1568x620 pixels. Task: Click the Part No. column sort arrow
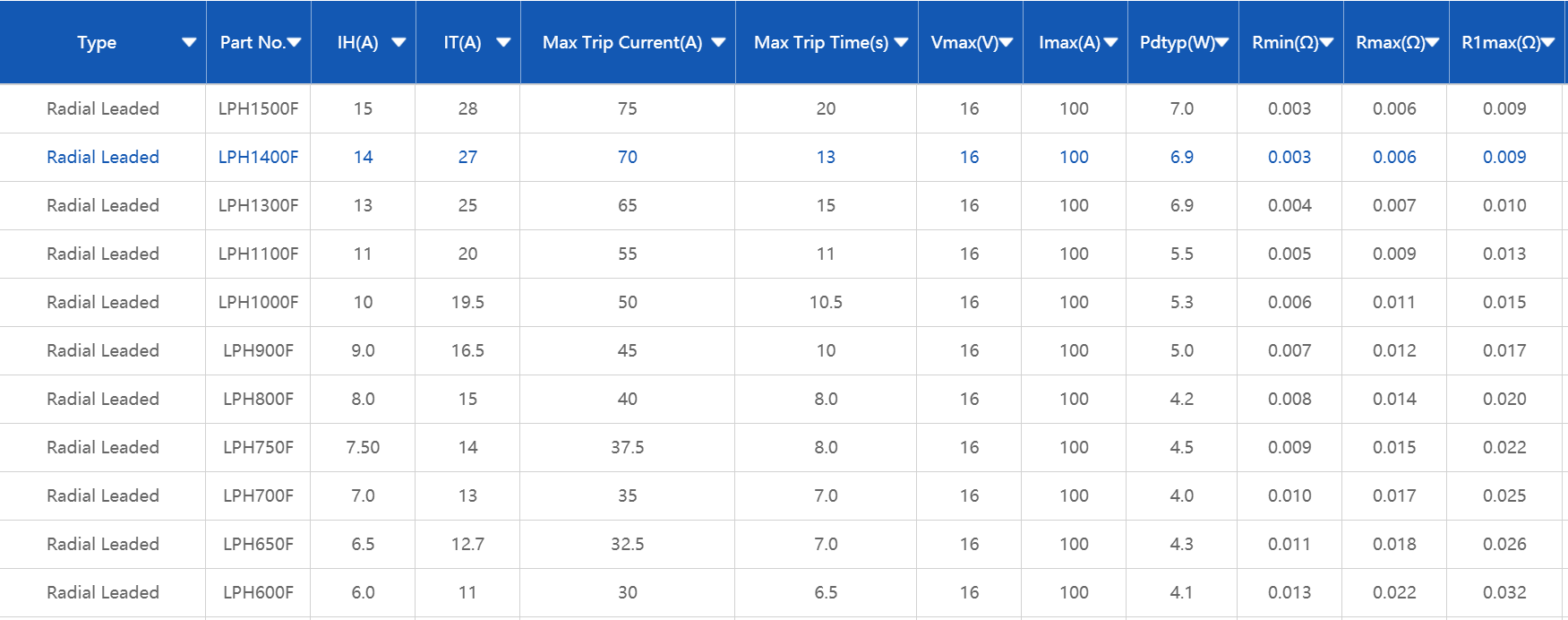(x=295, y=43)
